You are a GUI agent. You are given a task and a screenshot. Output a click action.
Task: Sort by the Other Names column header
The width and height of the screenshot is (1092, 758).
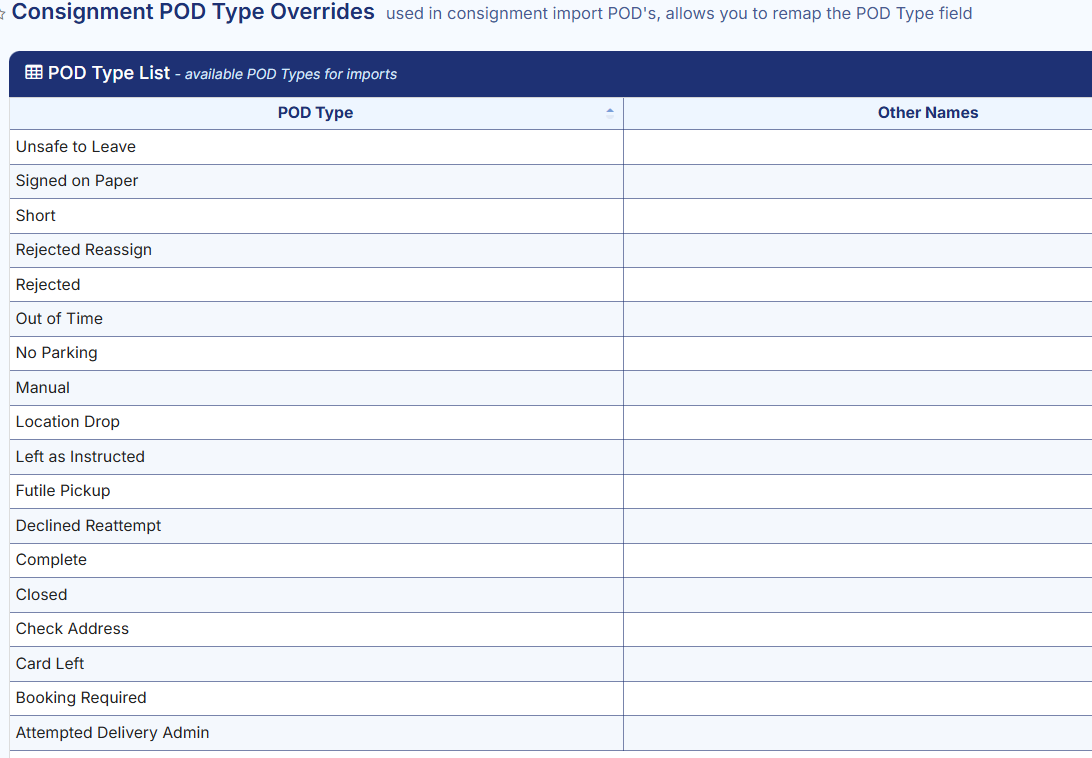(927, 113)
